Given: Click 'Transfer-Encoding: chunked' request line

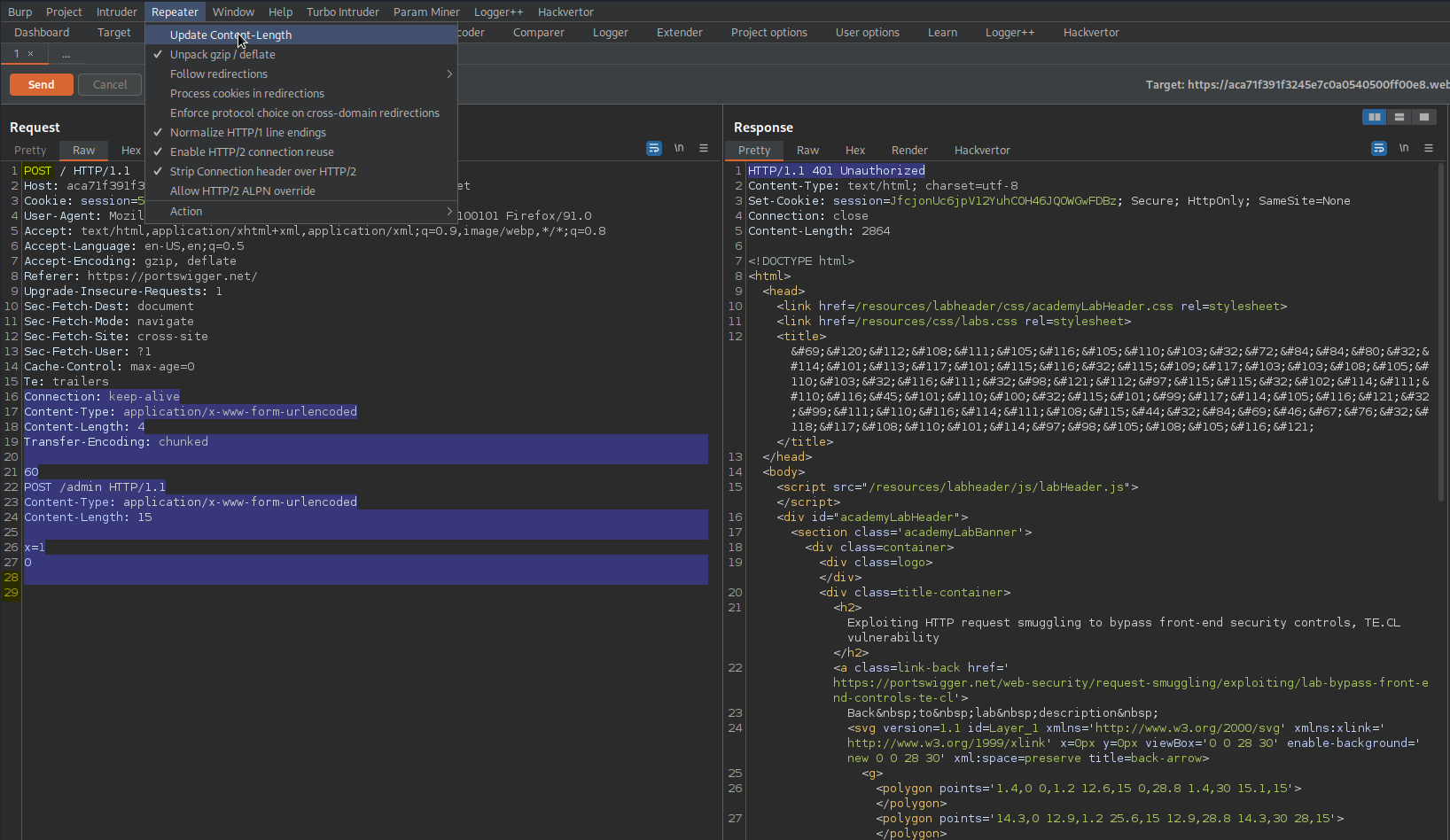Looking at the screenshot, I should pyautogui.click(x=116, y=442).
